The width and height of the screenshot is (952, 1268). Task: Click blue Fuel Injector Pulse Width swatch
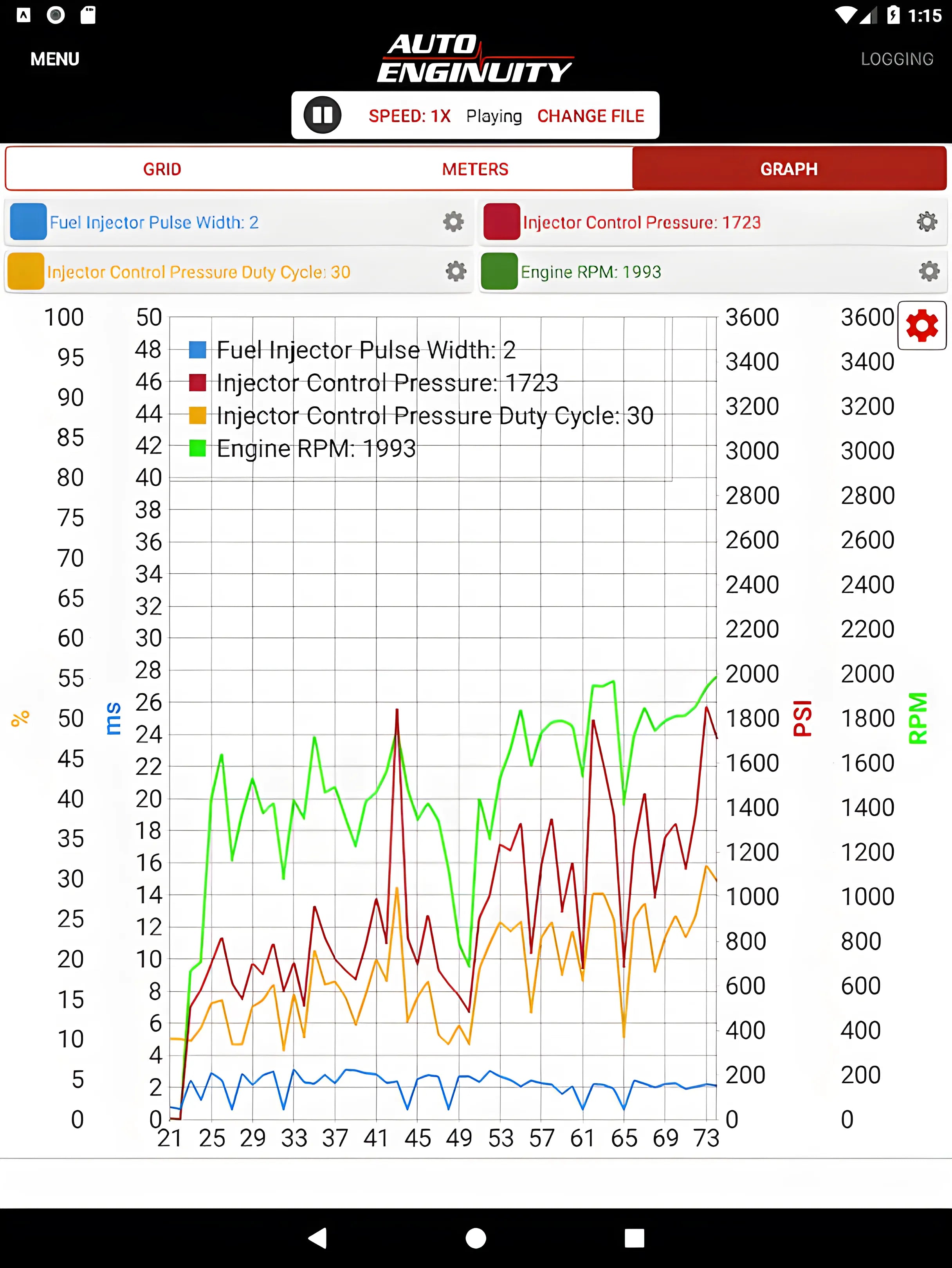tap(28, 222)
